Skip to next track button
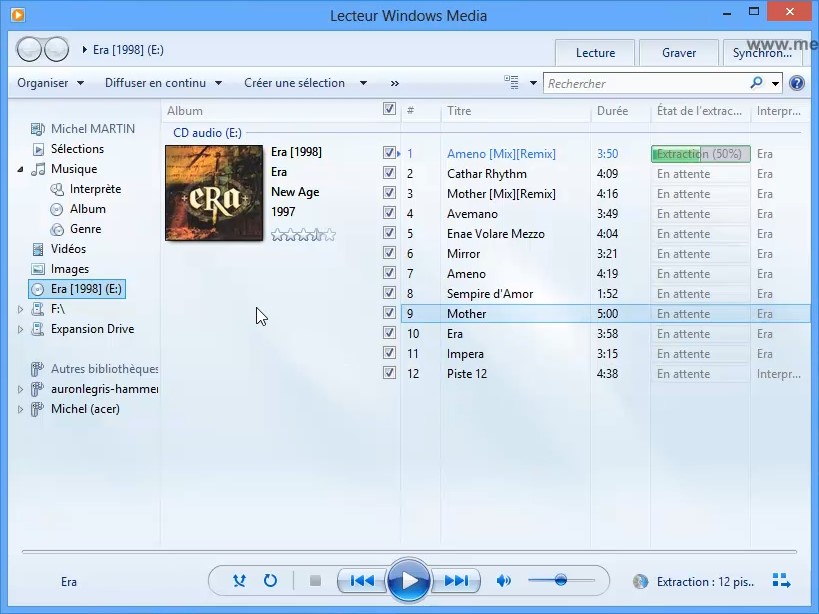Viewport: 819px width, 614px height. point(456,581)
